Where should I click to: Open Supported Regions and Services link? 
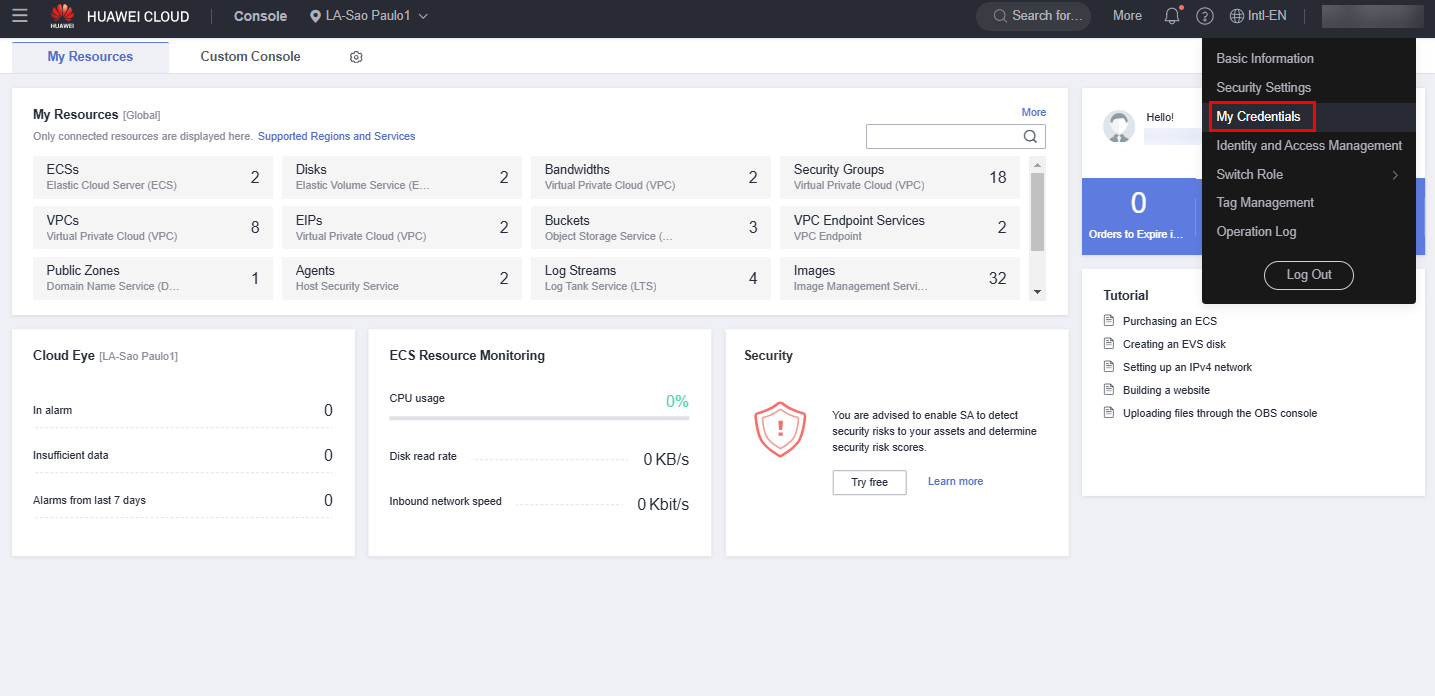[336, 136]
